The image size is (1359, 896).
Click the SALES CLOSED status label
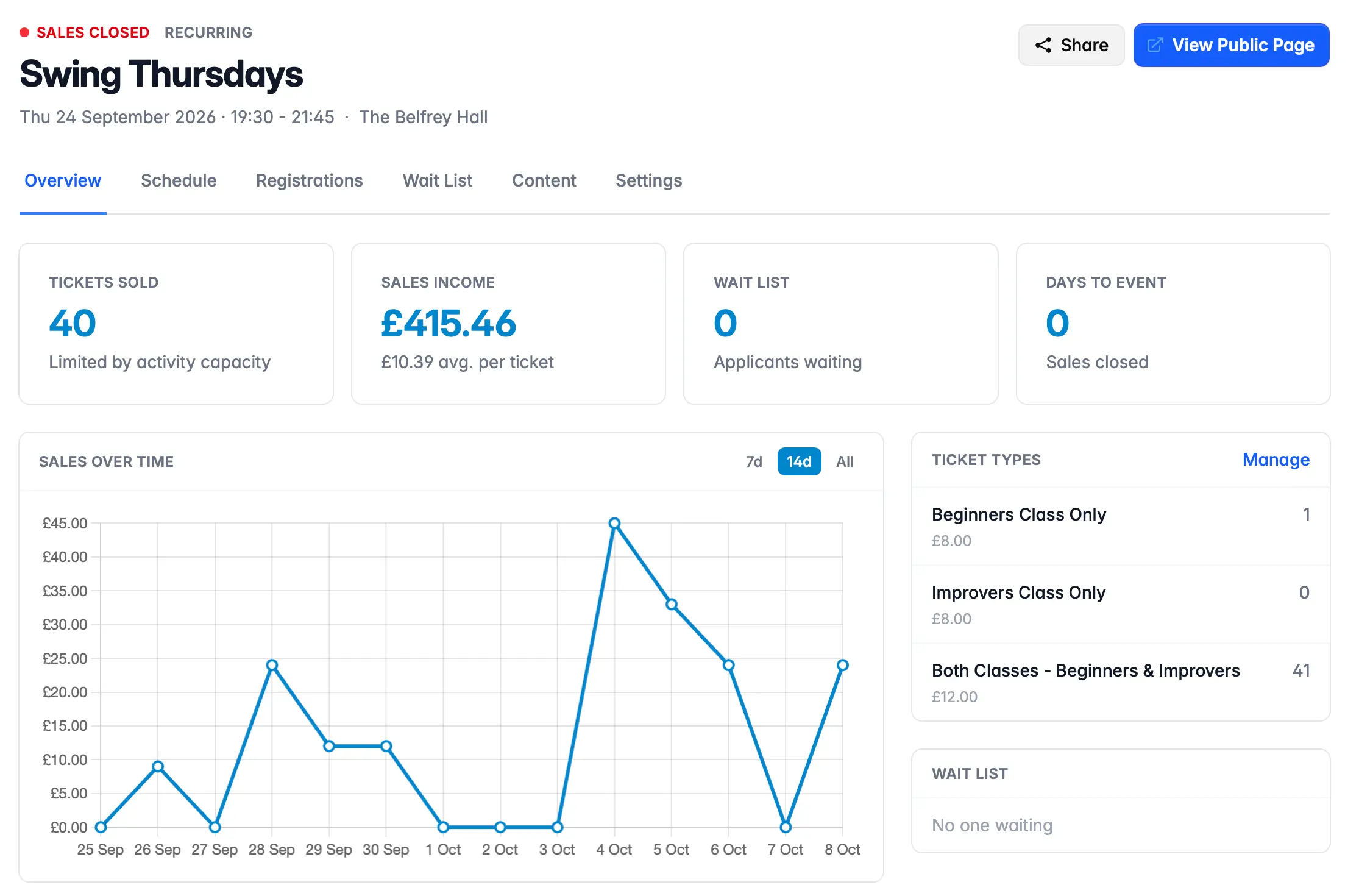93,32
